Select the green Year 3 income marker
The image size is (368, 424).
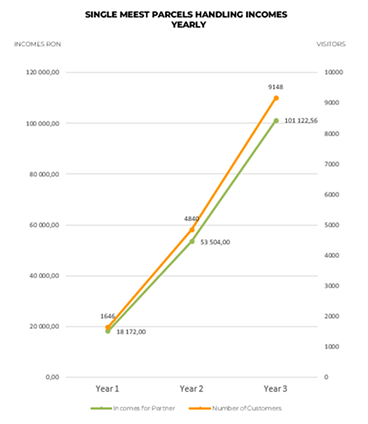coord(276,121)
